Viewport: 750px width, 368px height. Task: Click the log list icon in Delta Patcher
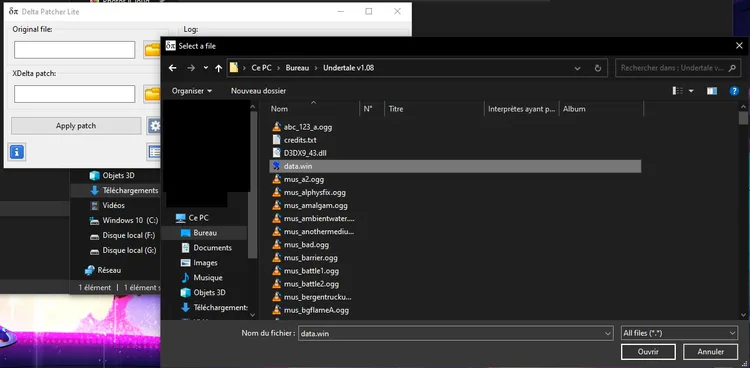pos(154,152)
